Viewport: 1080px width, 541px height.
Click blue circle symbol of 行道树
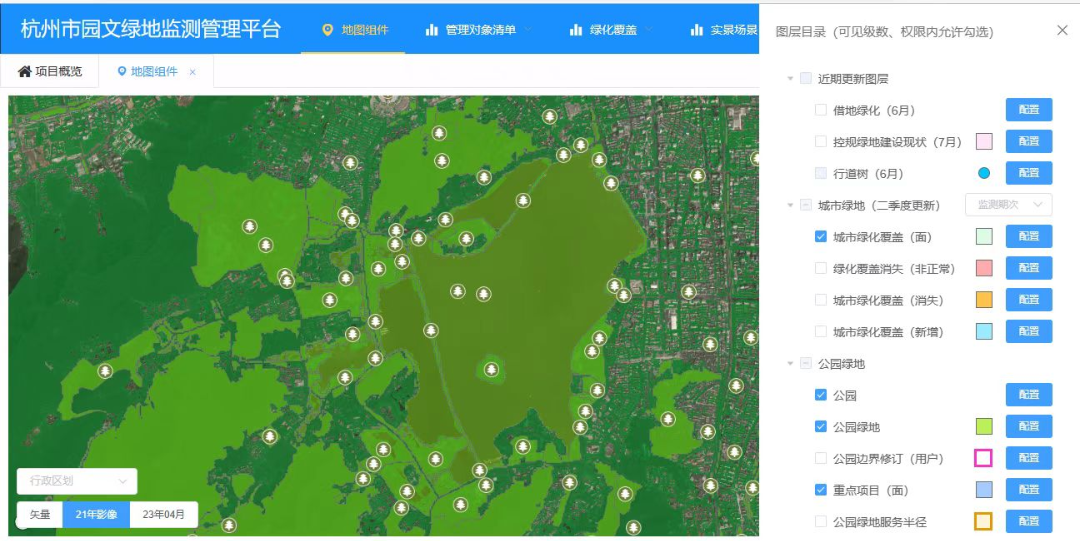[x=984, y=173]
